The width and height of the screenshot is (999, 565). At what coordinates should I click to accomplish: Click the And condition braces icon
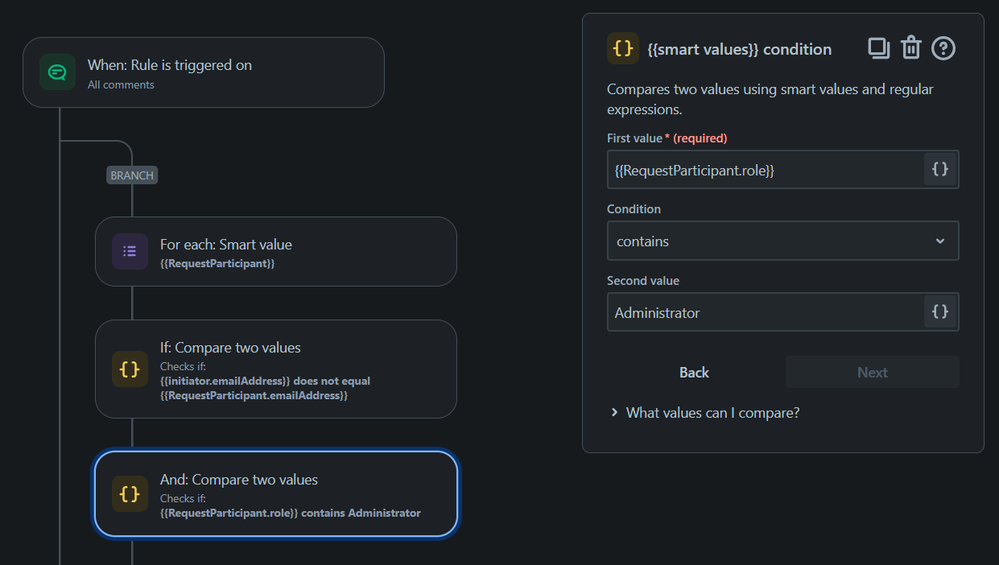click(x=130, y=494)
